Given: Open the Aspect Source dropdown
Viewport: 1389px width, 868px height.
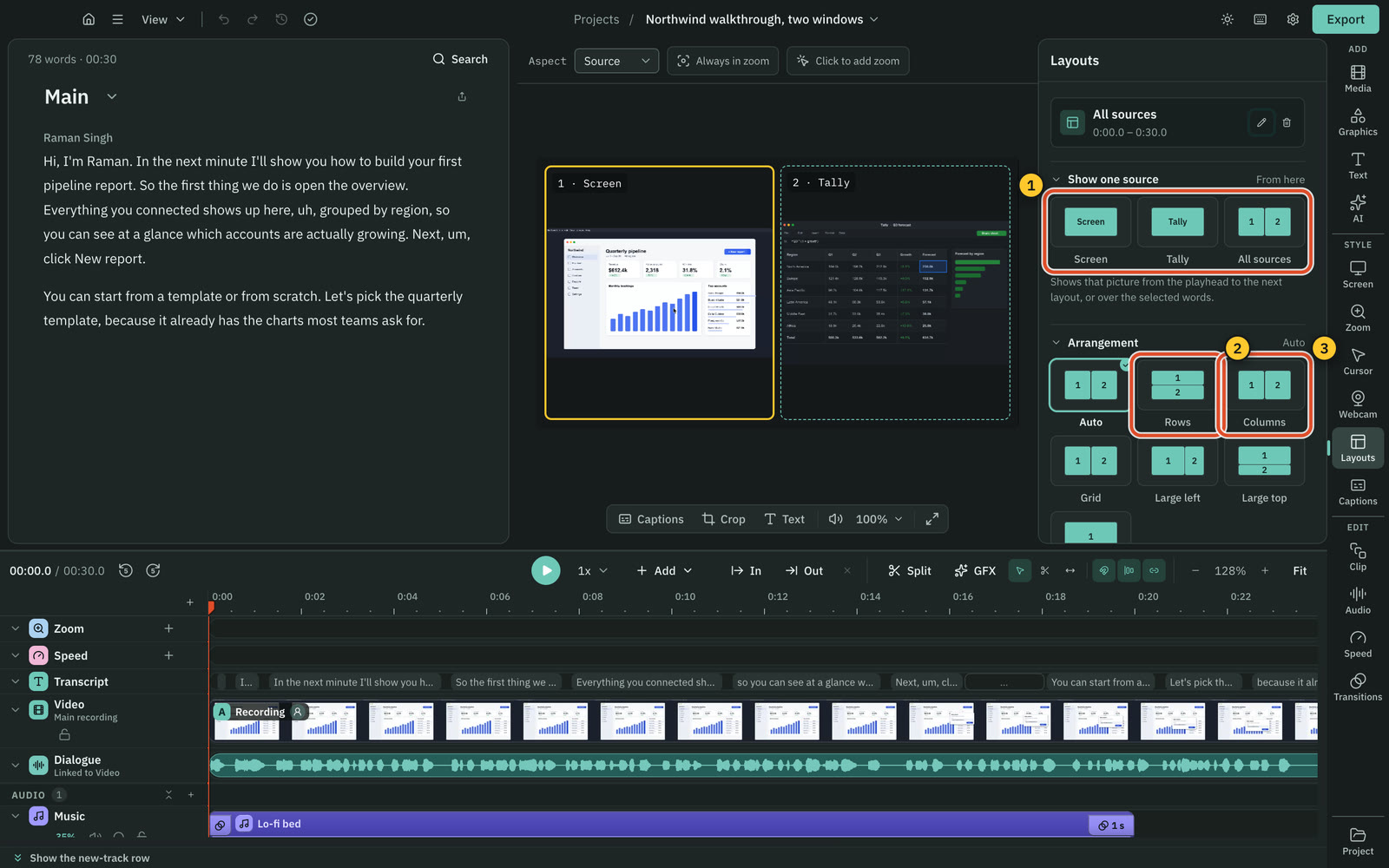Looking at the screenshot, I should 616,61.
